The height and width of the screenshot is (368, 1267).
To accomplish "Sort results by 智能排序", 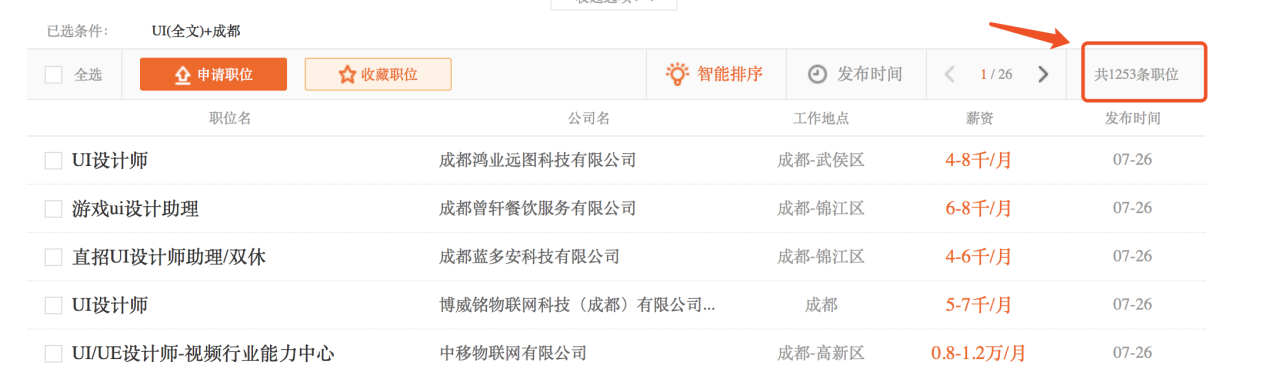I will [x=730, y=74].
